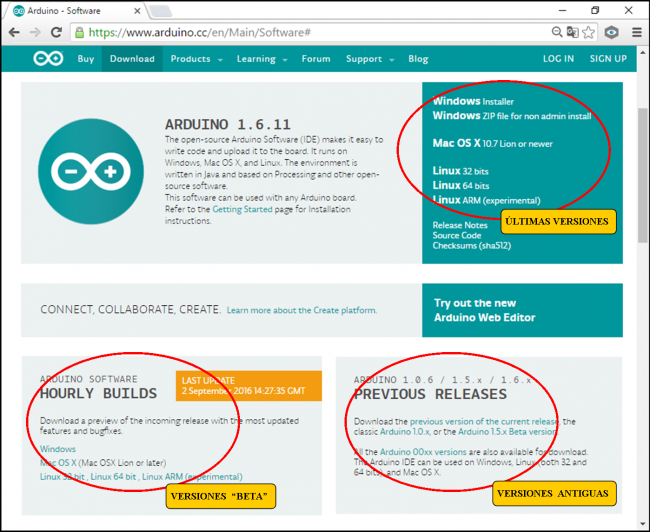The image size is (650, 532).
Task: Click the vertical scrollbar thumb
Action: 643,175
